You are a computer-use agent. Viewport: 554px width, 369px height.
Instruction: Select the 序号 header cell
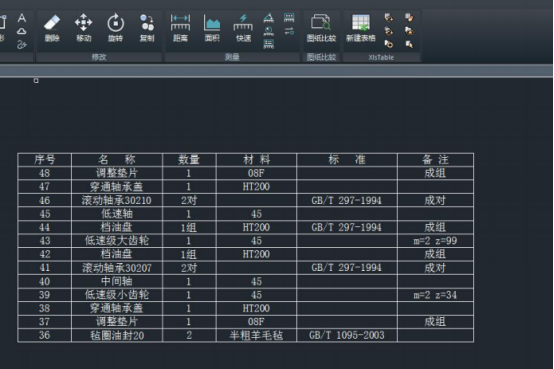[45, 160]
